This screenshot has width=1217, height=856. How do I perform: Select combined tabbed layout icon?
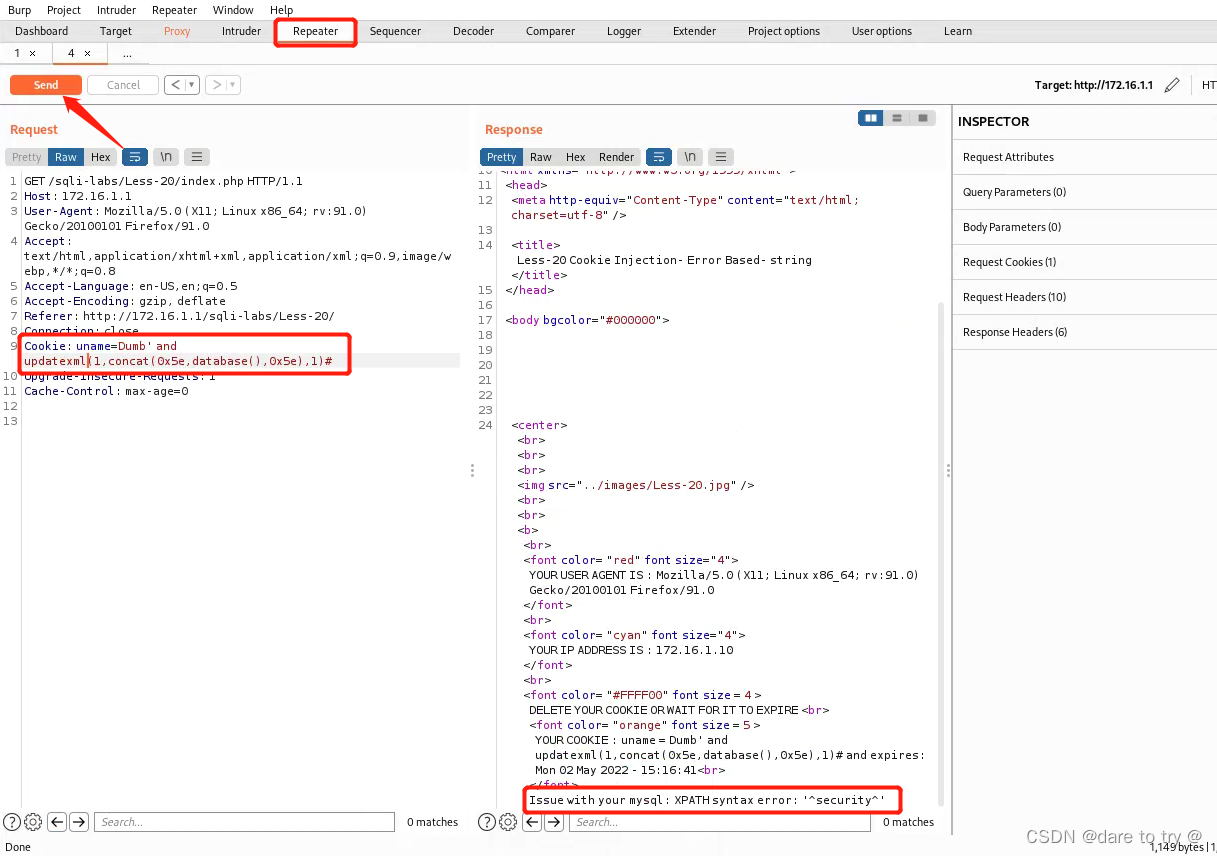click(x=922, y=118)
